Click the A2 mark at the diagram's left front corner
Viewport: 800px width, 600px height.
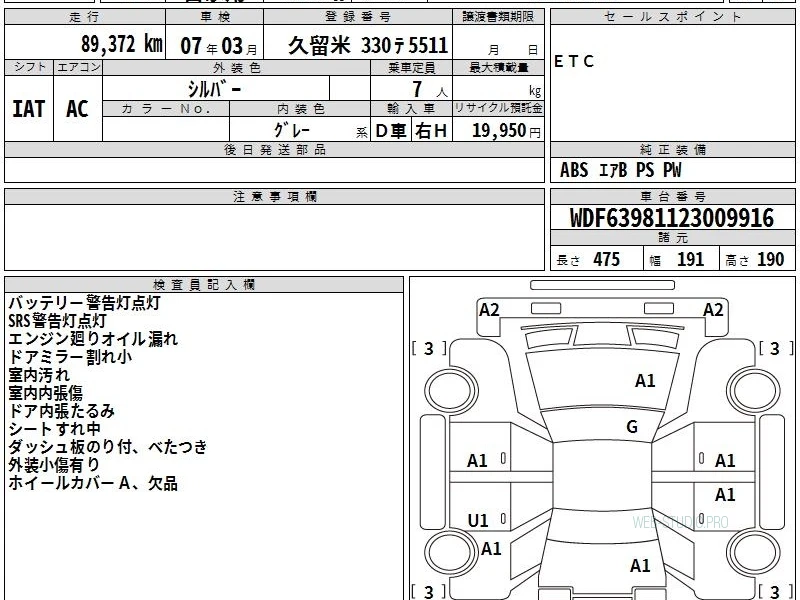tap(489, 310)
